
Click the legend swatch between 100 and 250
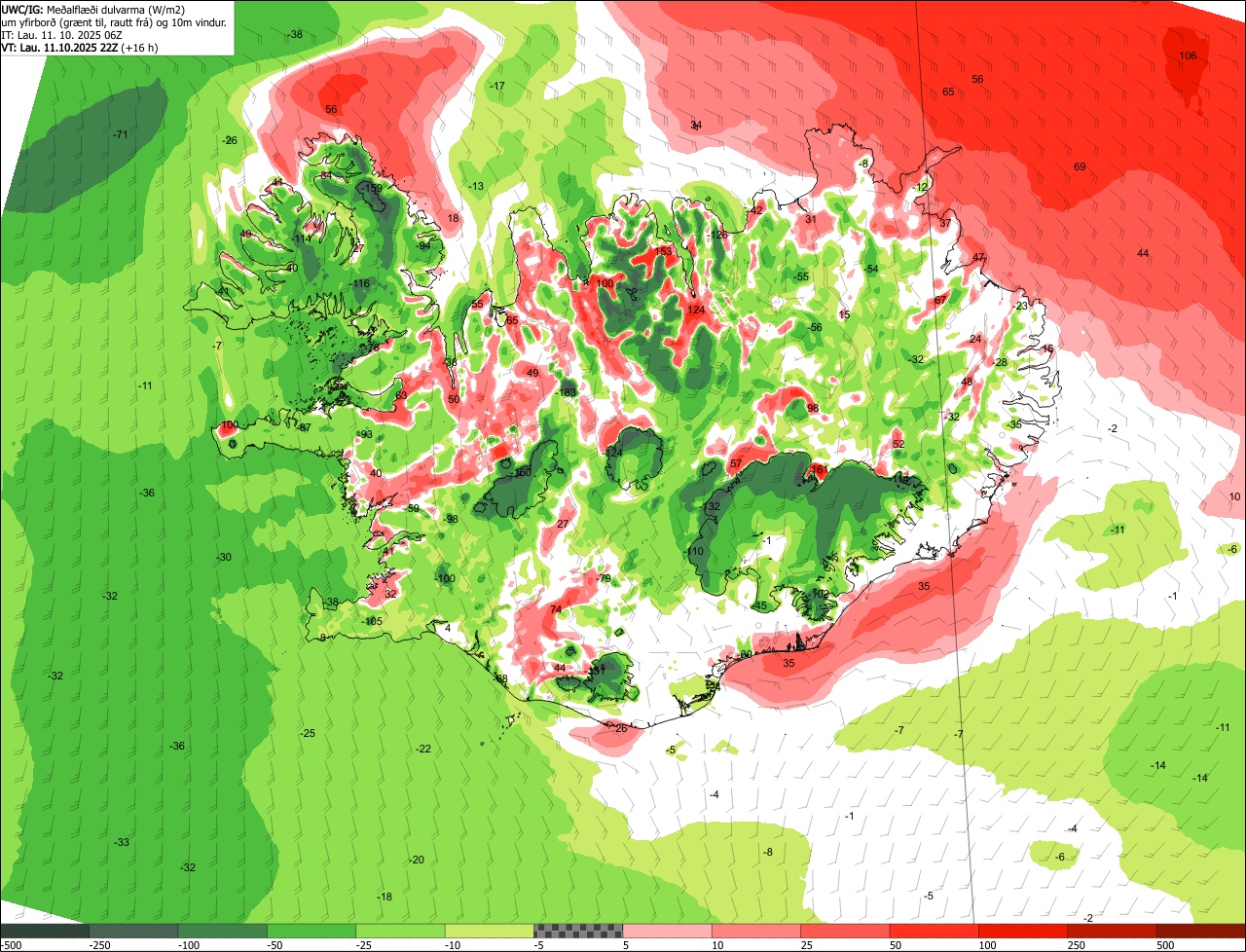click(1022, 931)
